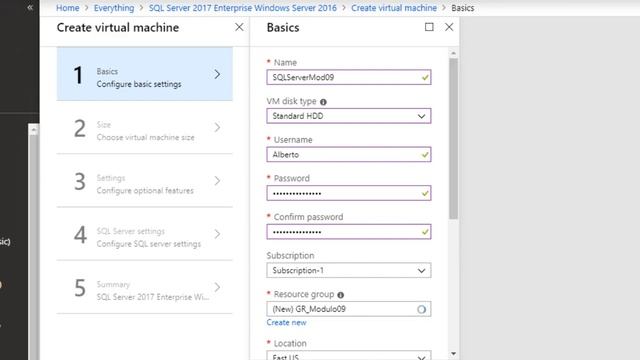Select step 2 Size
The image size is (640, 360).
144,127
